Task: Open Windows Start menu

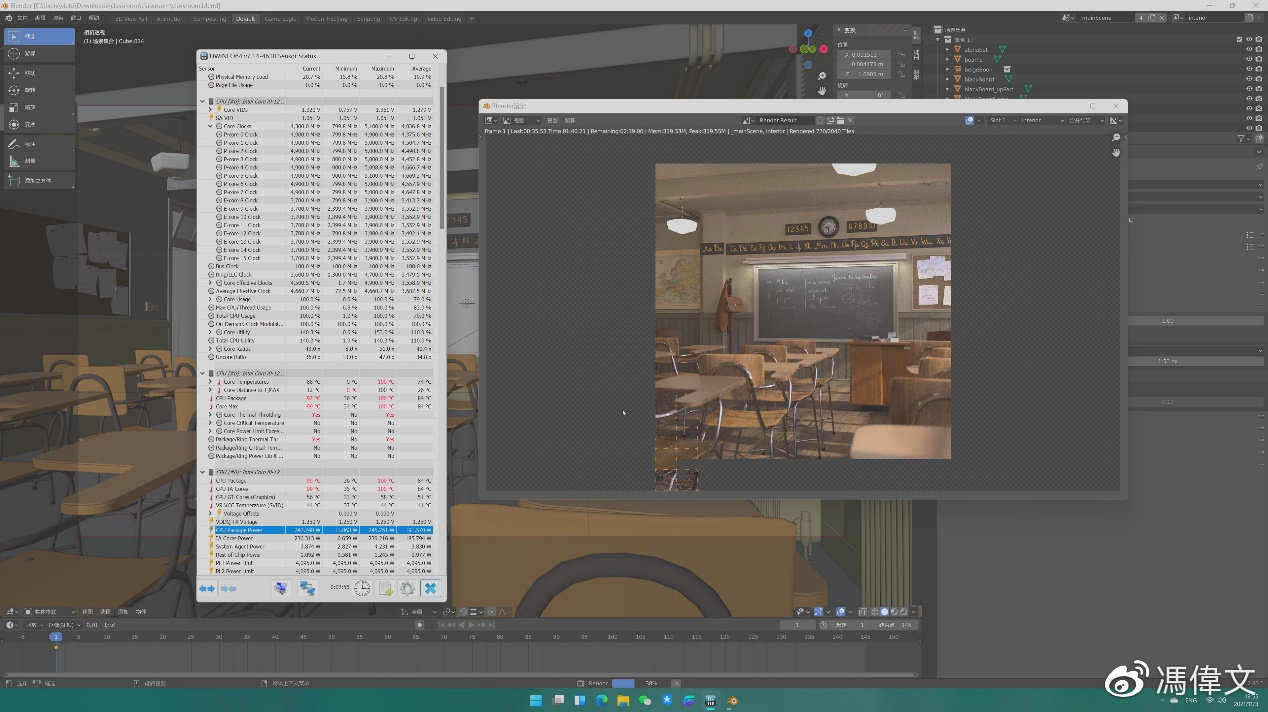Action: click(x=537, y=701)
